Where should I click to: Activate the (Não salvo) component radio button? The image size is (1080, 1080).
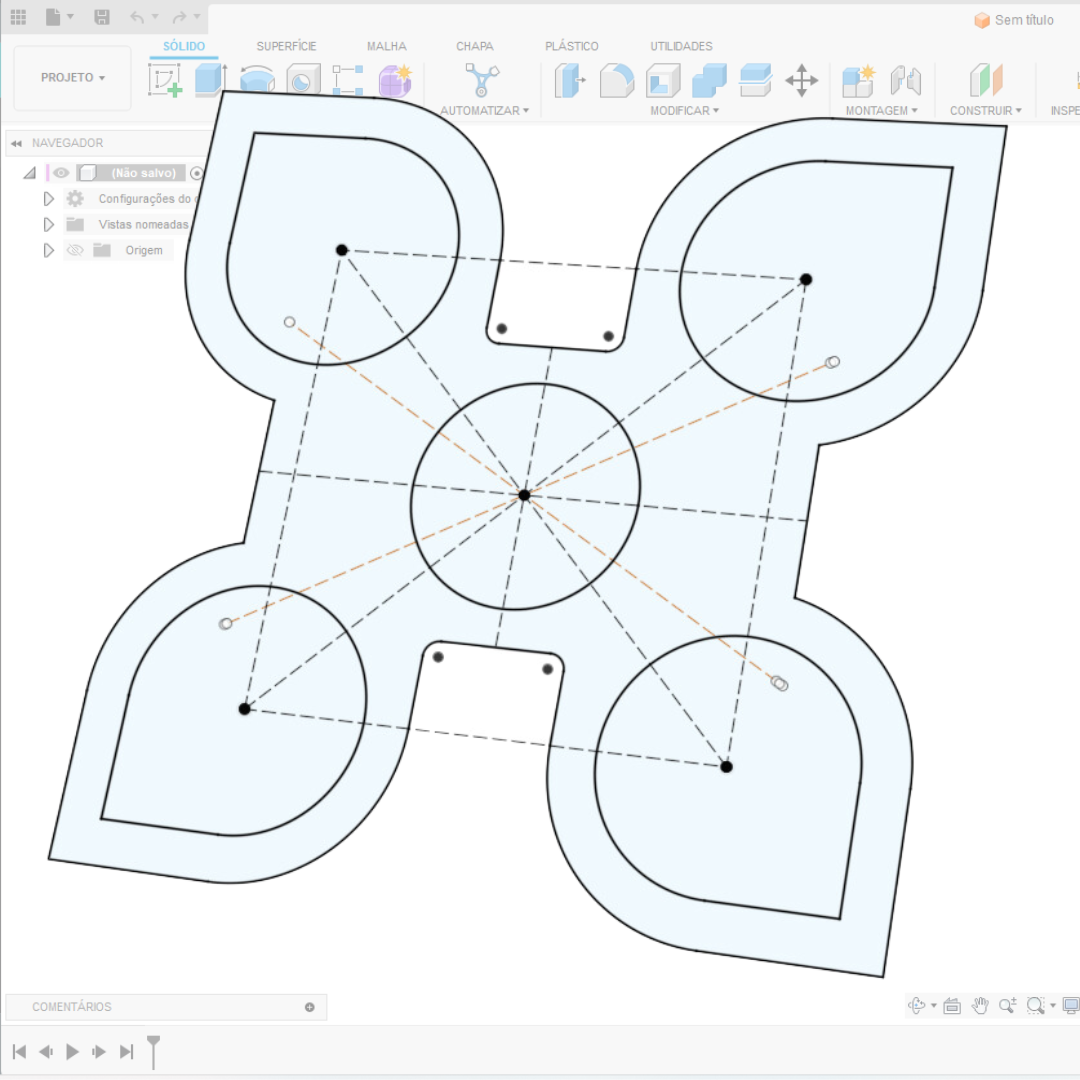(x=196, y=173)
